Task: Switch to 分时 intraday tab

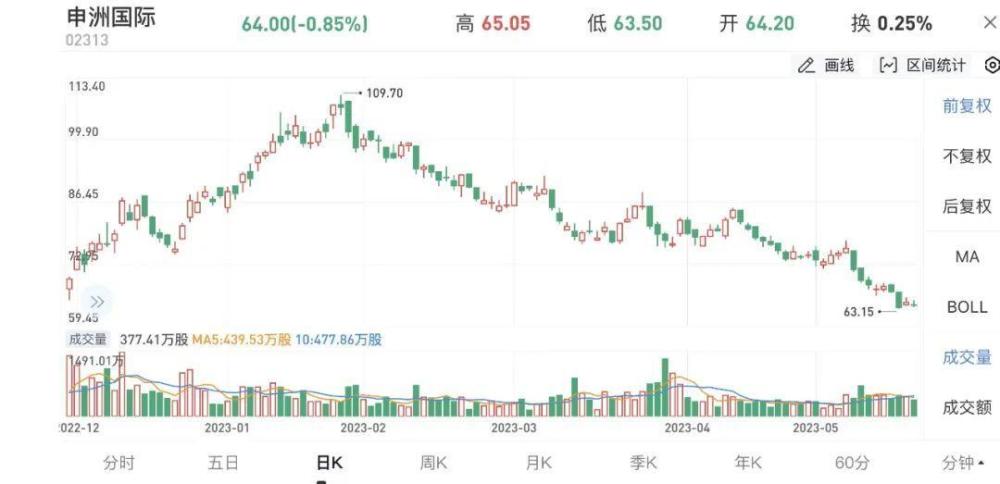Action: [x=119, y=464]
